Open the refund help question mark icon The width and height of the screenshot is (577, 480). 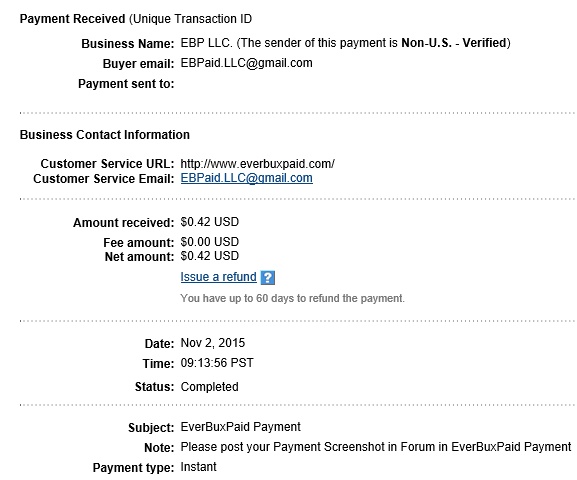point(268,278)
